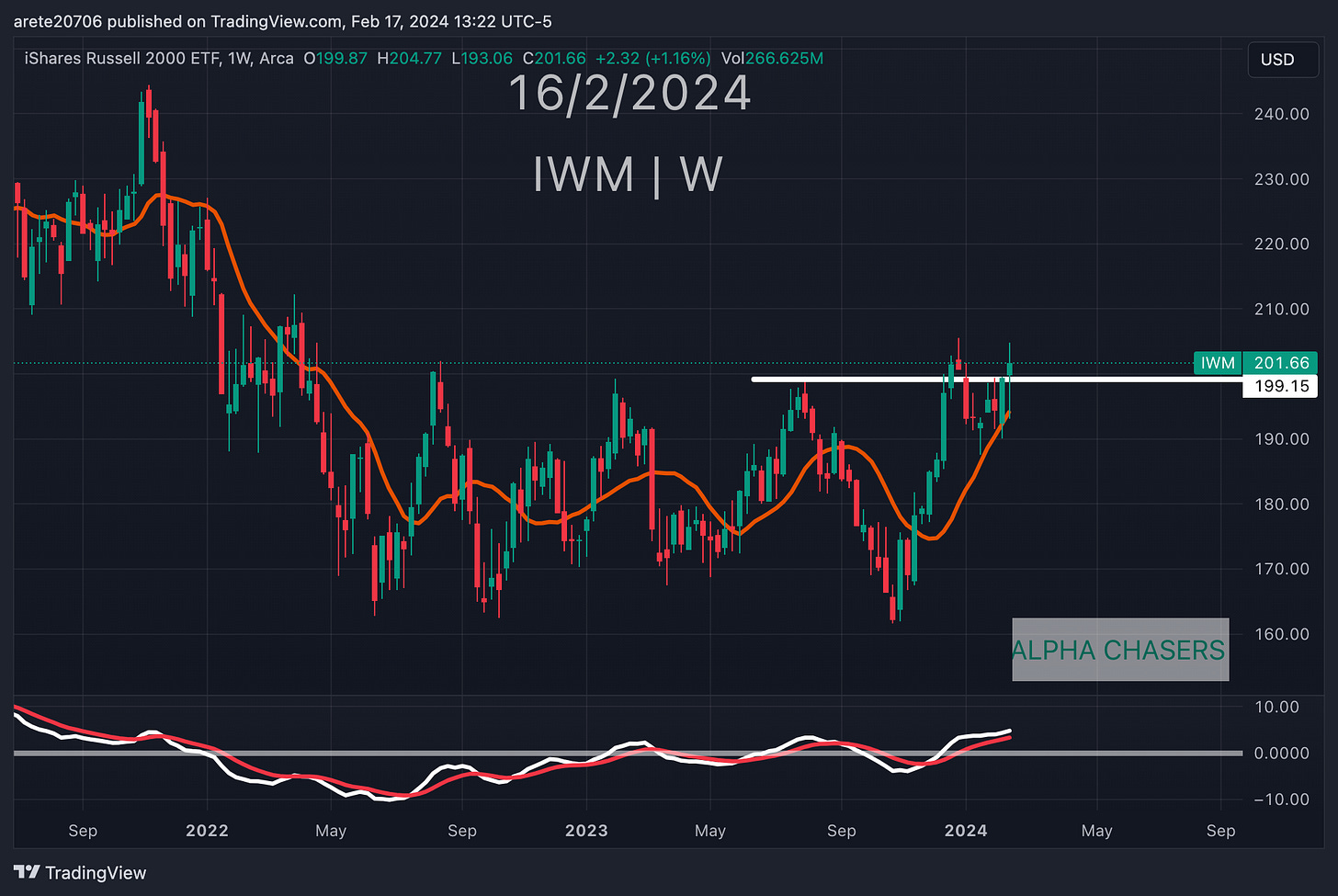The height and width of the screenshot is (896, 1338).
Task: Click the ALPHA CHASERS label box
Action: 1120,650
